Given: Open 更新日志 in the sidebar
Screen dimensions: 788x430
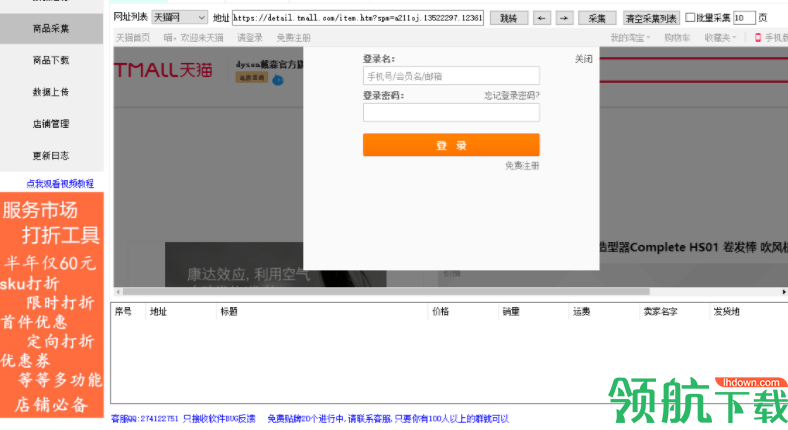Looking at the screenshot, I should [51, 156].
